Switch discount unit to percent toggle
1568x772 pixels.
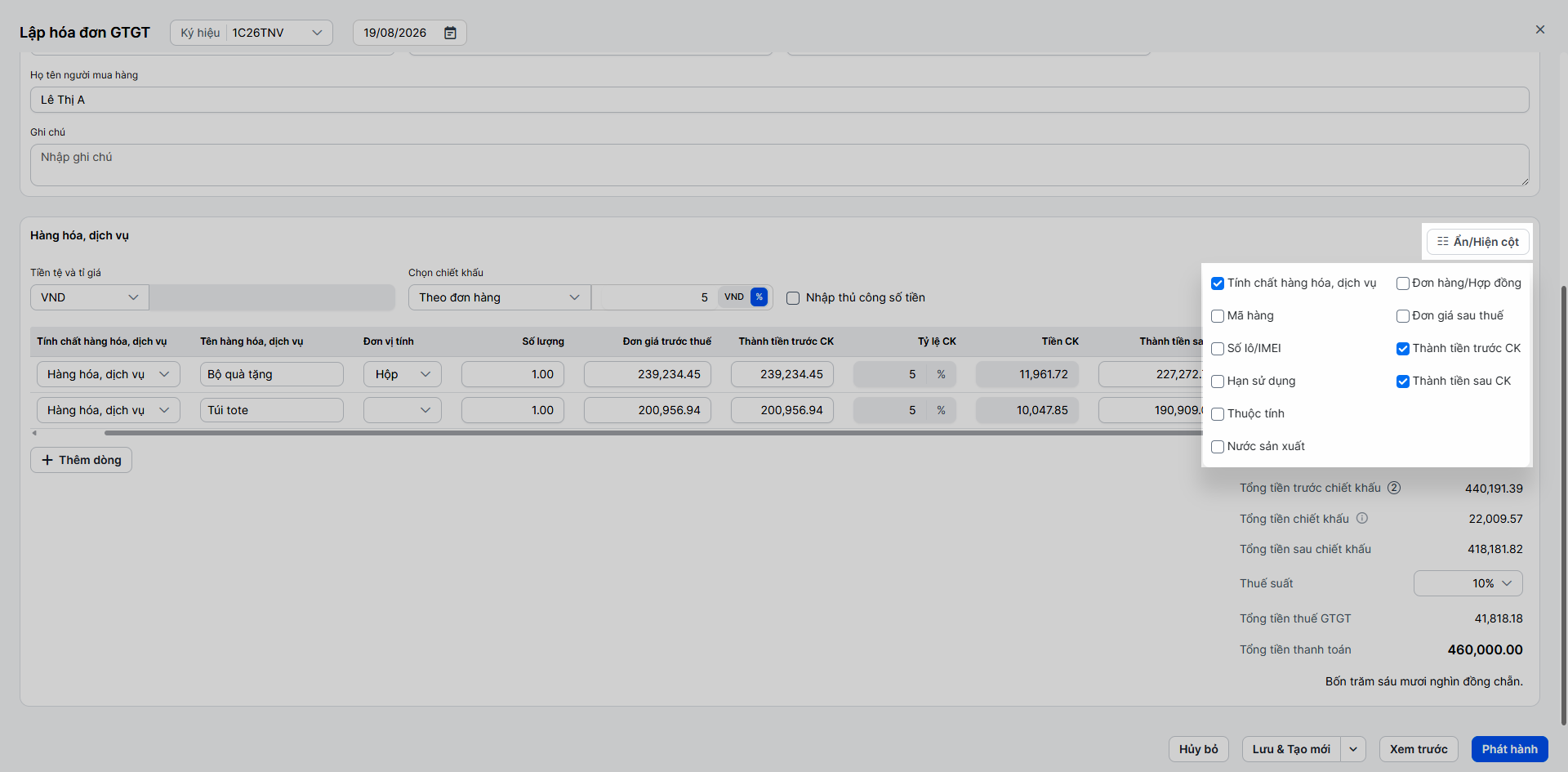pyautogui.click(x=759, y=297)
